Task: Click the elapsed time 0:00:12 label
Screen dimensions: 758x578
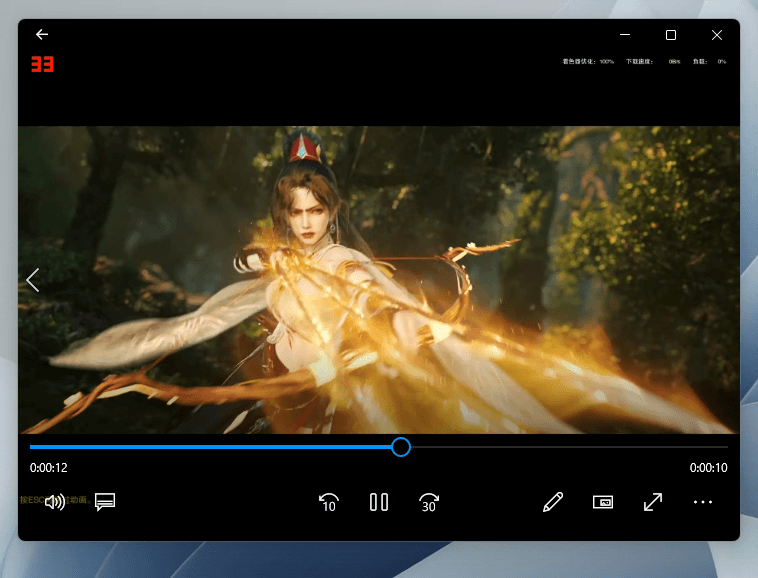Action: pyautogui.click(x=49, y=468)
